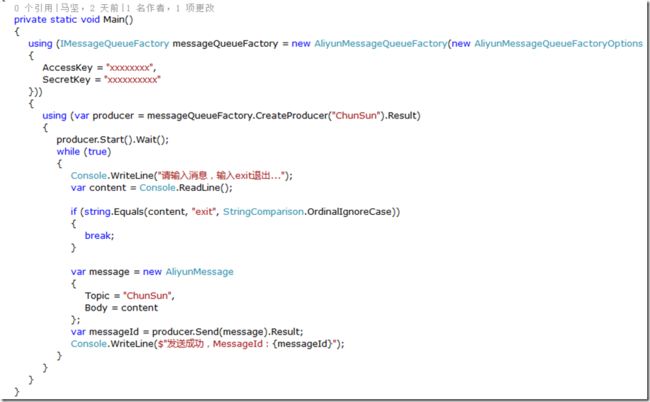
Task: Click the "请输入消息，输入exit退出..." prompt string
Action: click(223, 176)
